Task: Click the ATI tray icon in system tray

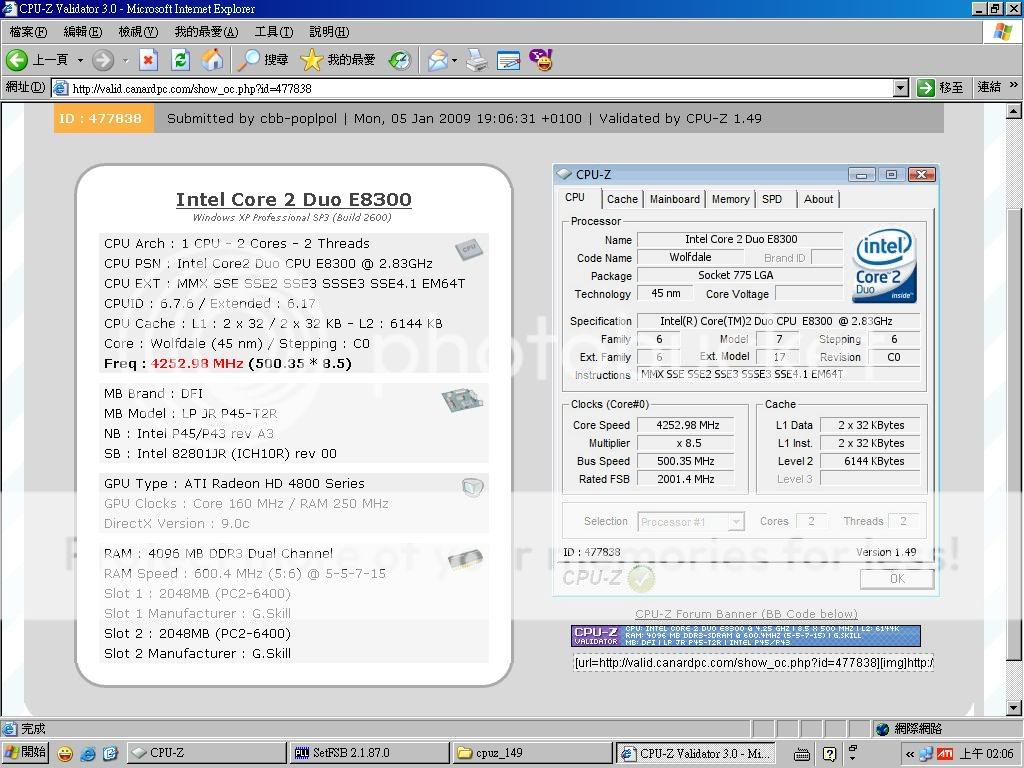Action: 945,754
